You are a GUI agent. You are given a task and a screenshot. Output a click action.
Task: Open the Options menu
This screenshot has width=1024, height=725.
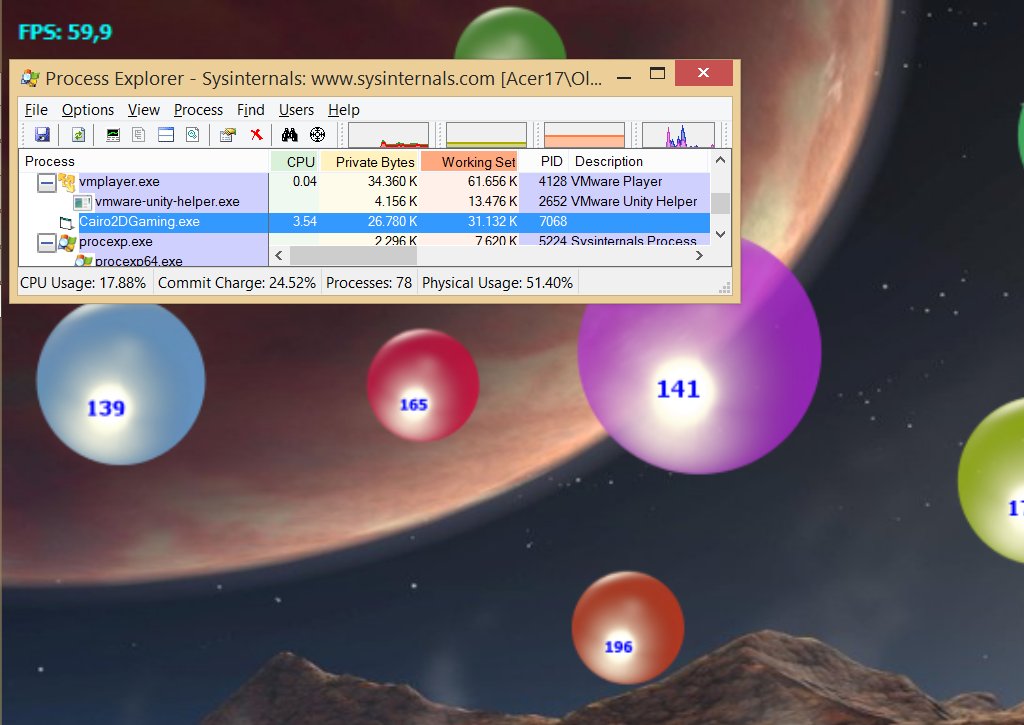coord(88,110)
